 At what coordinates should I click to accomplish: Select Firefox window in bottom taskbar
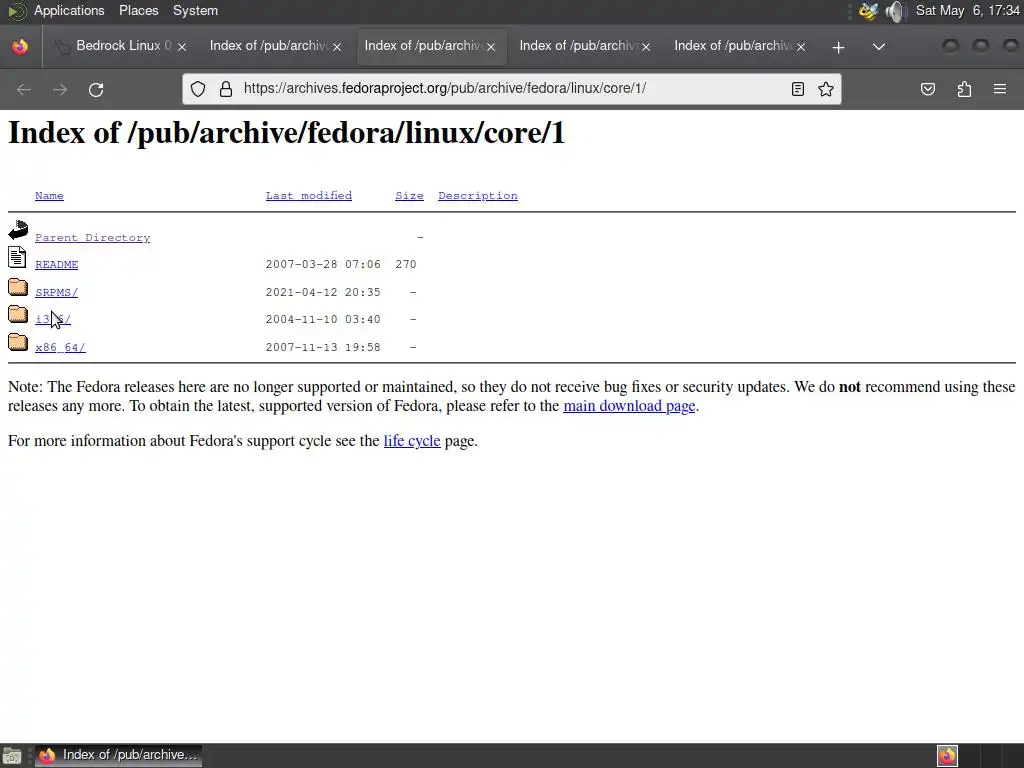point(118,755)
